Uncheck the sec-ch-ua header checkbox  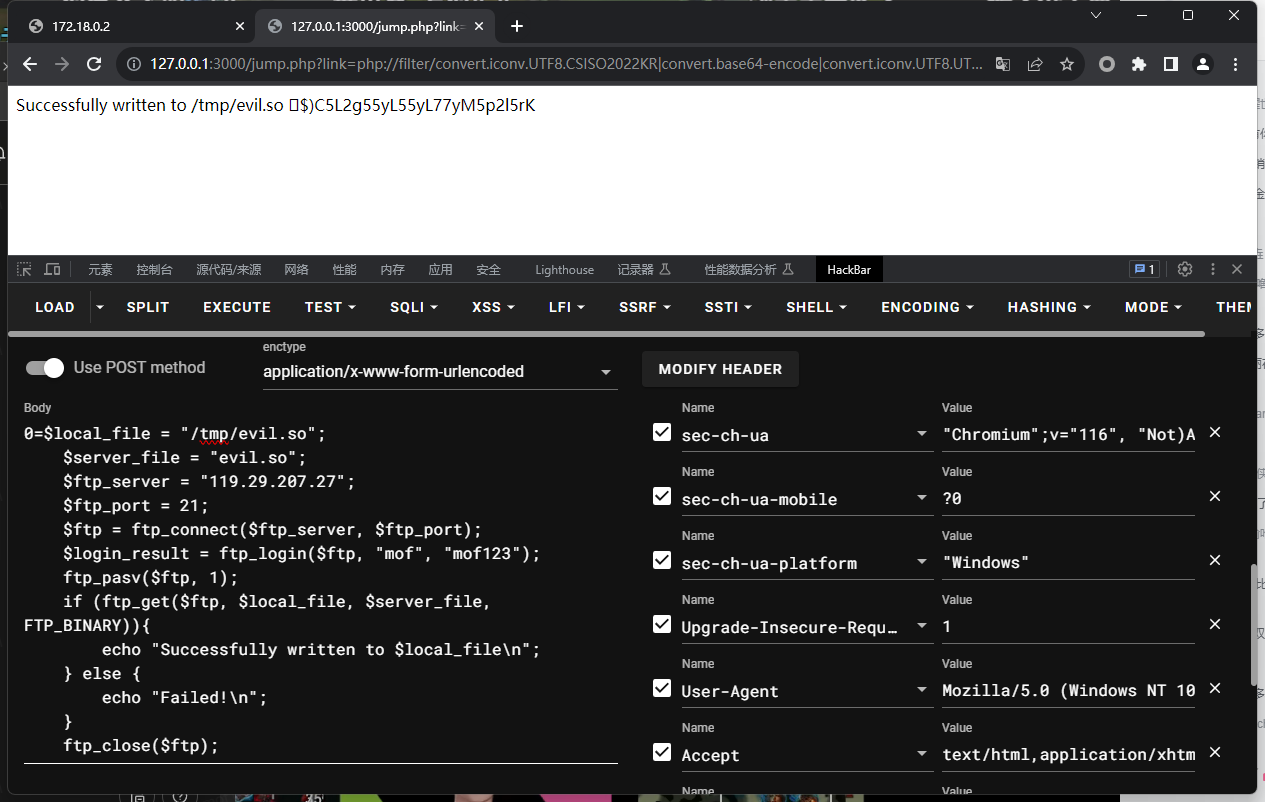662,432
